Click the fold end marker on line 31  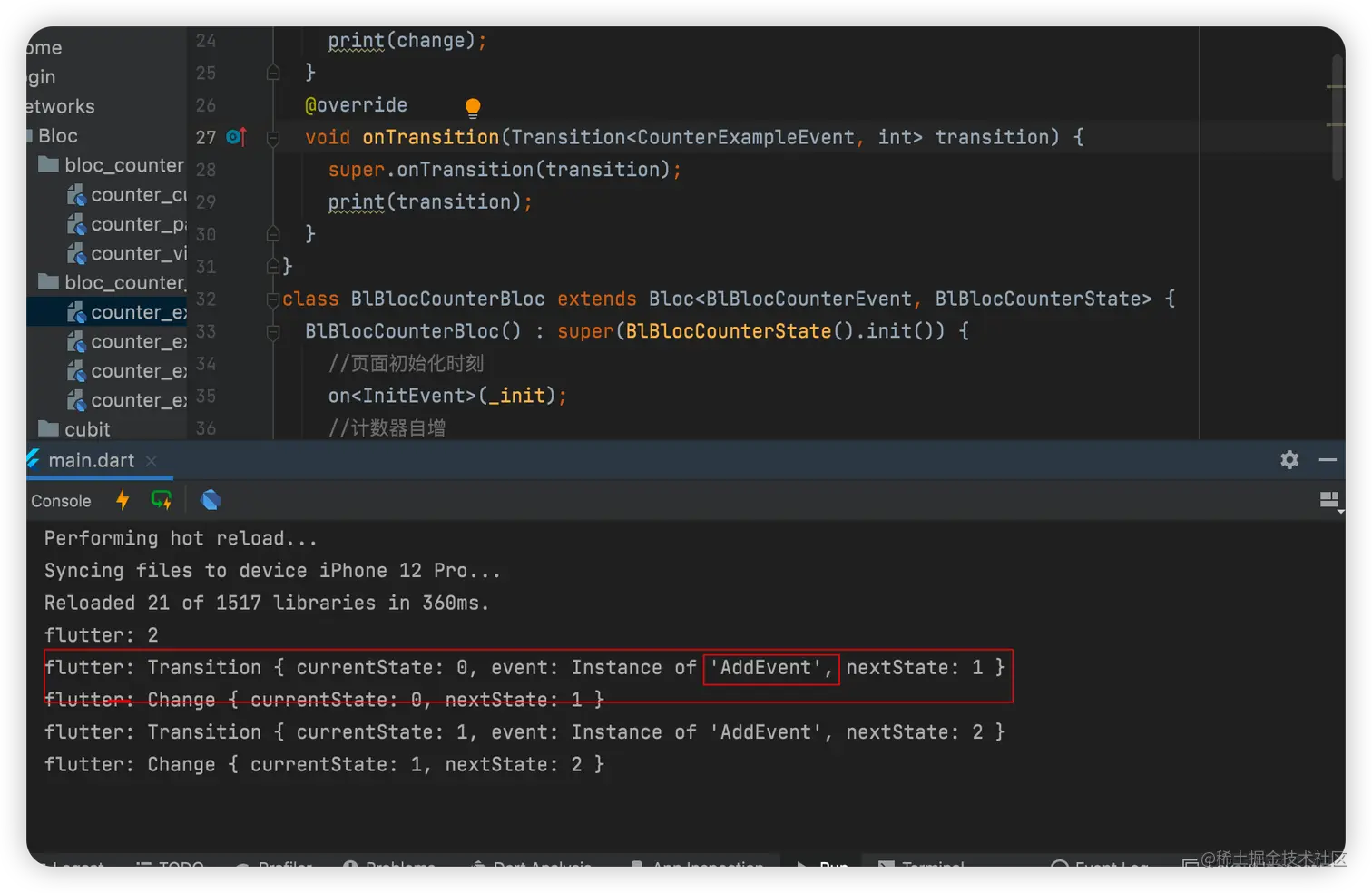point(273,267)
